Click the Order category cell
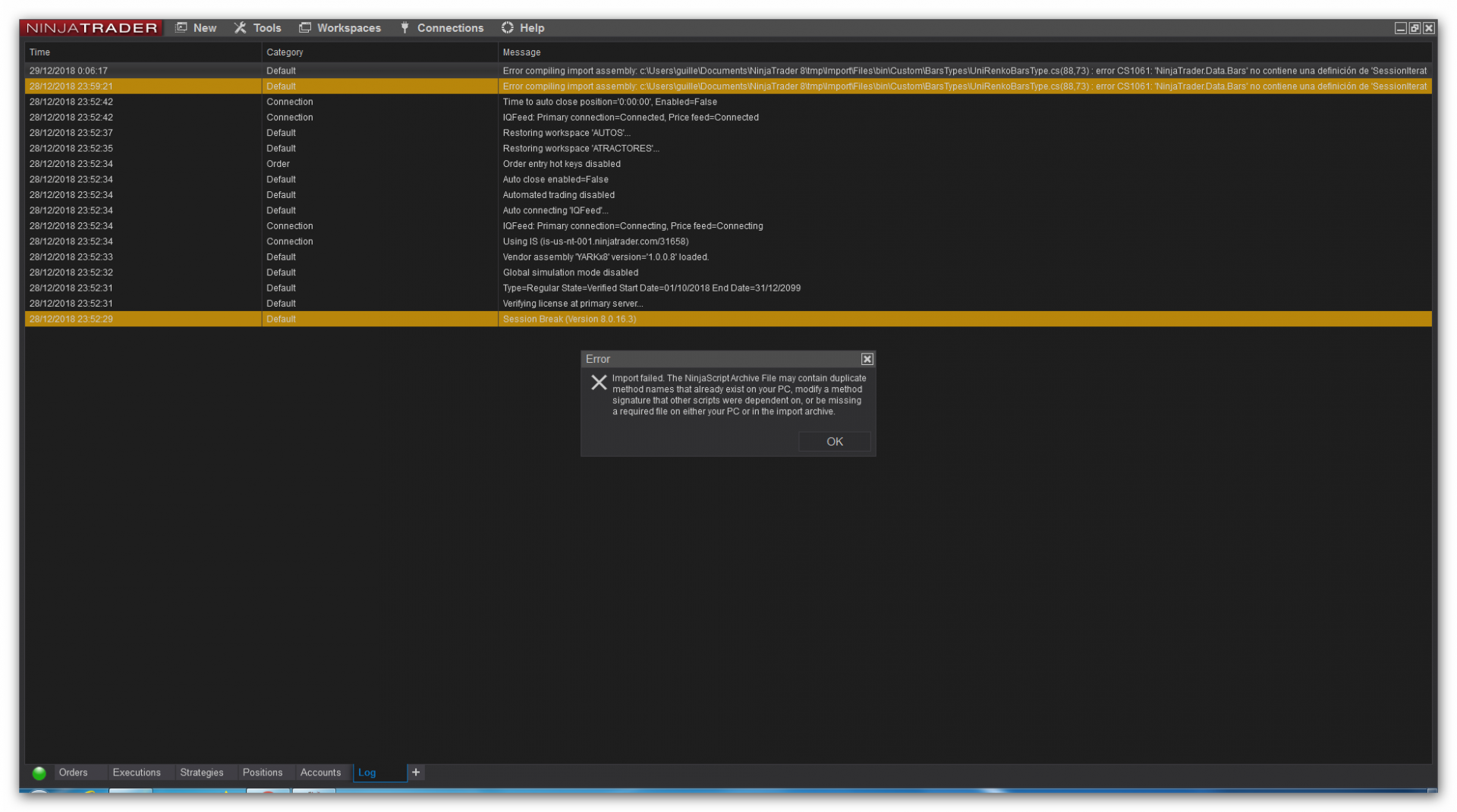This screenshot has height=812, width=1457. [380, 164]
